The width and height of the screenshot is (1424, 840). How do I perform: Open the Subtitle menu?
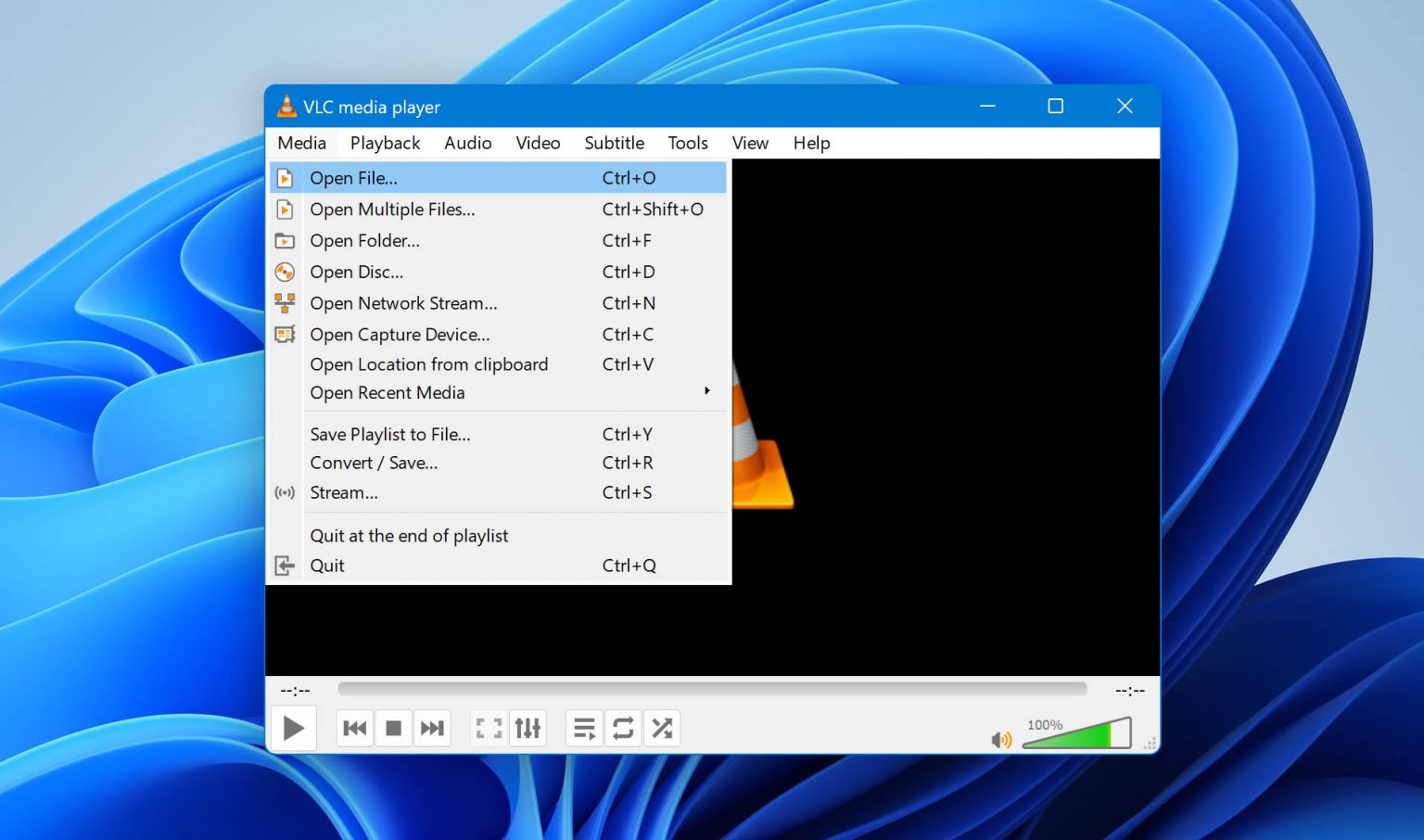[614, 143]
